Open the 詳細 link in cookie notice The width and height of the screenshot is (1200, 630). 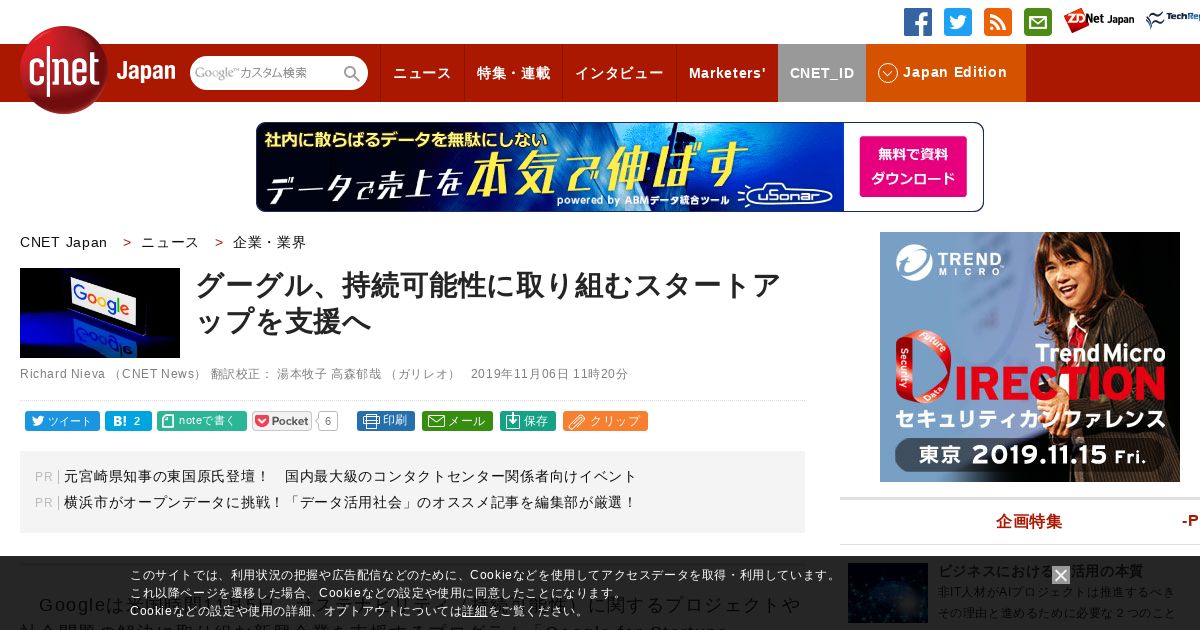click(x=475, y=610)
